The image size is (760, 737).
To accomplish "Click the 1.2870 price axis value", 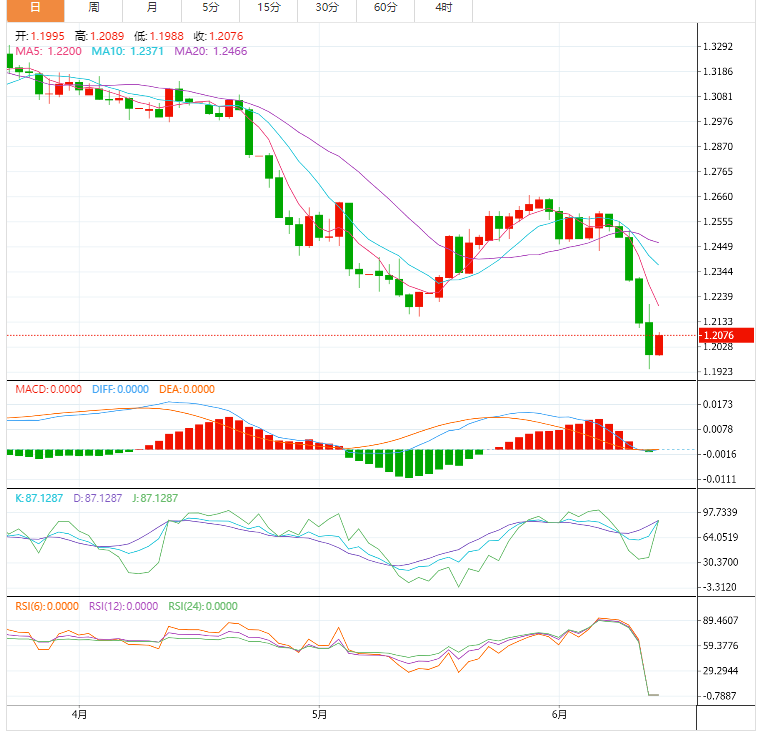I will coord(718,146).
